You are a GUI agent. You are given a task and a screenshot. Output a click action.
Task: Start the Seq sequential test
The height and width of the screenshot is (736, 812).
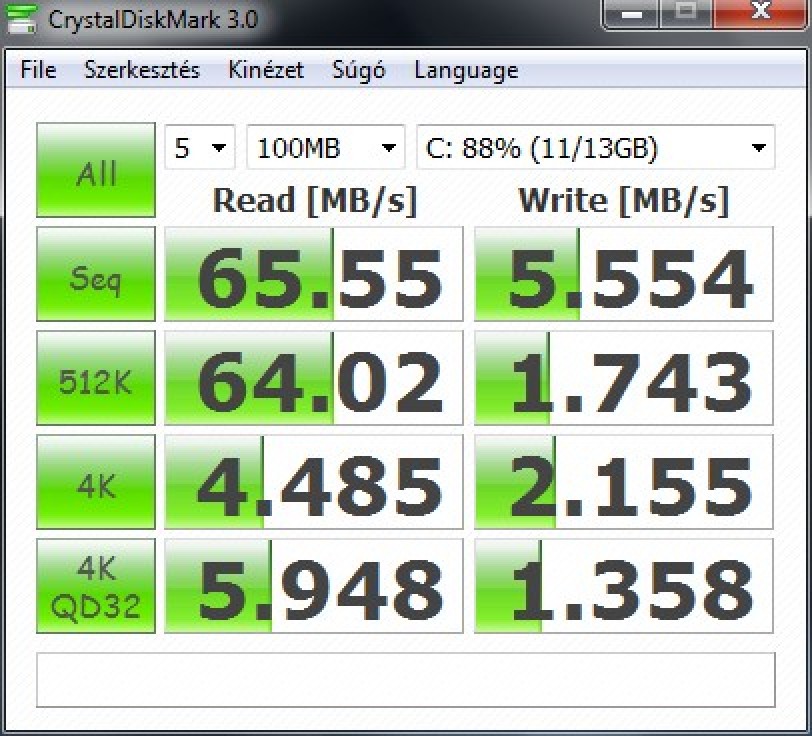[x=96, y=274]
